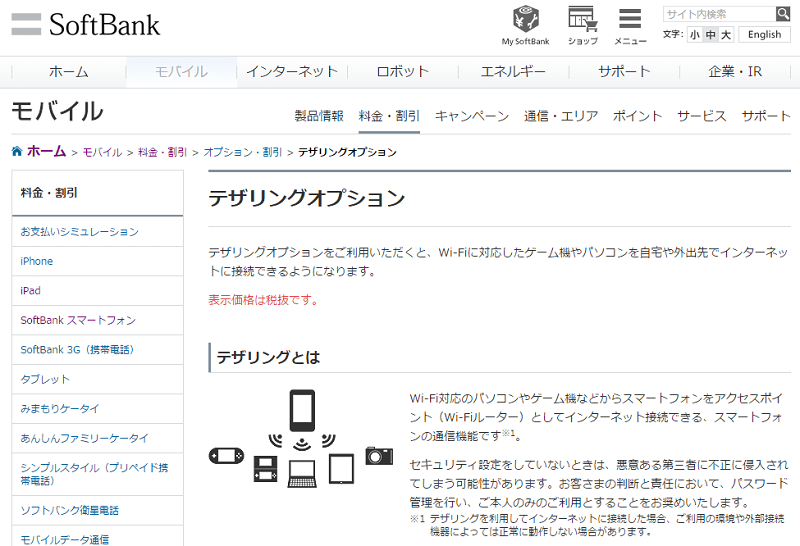Click the laptop icon in diagram
The image size is (800, 546).
coord(302,474)
